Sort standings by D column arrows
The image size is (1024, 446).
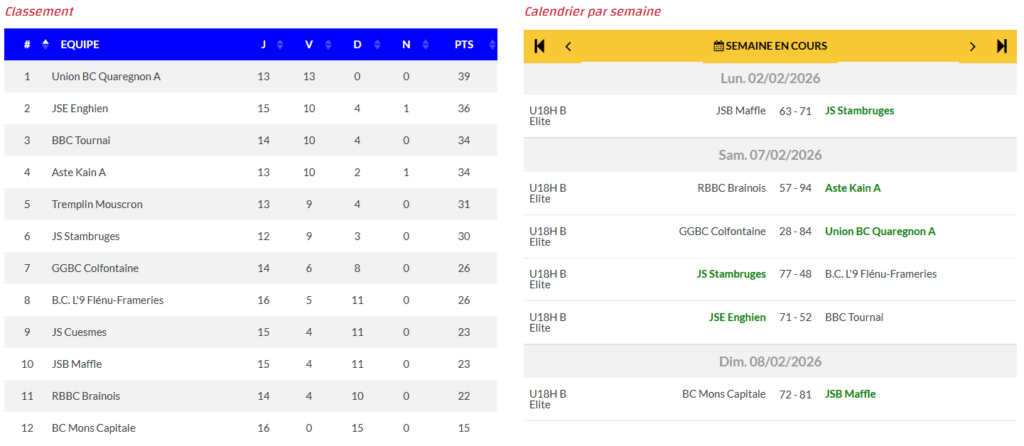[376, 44]
